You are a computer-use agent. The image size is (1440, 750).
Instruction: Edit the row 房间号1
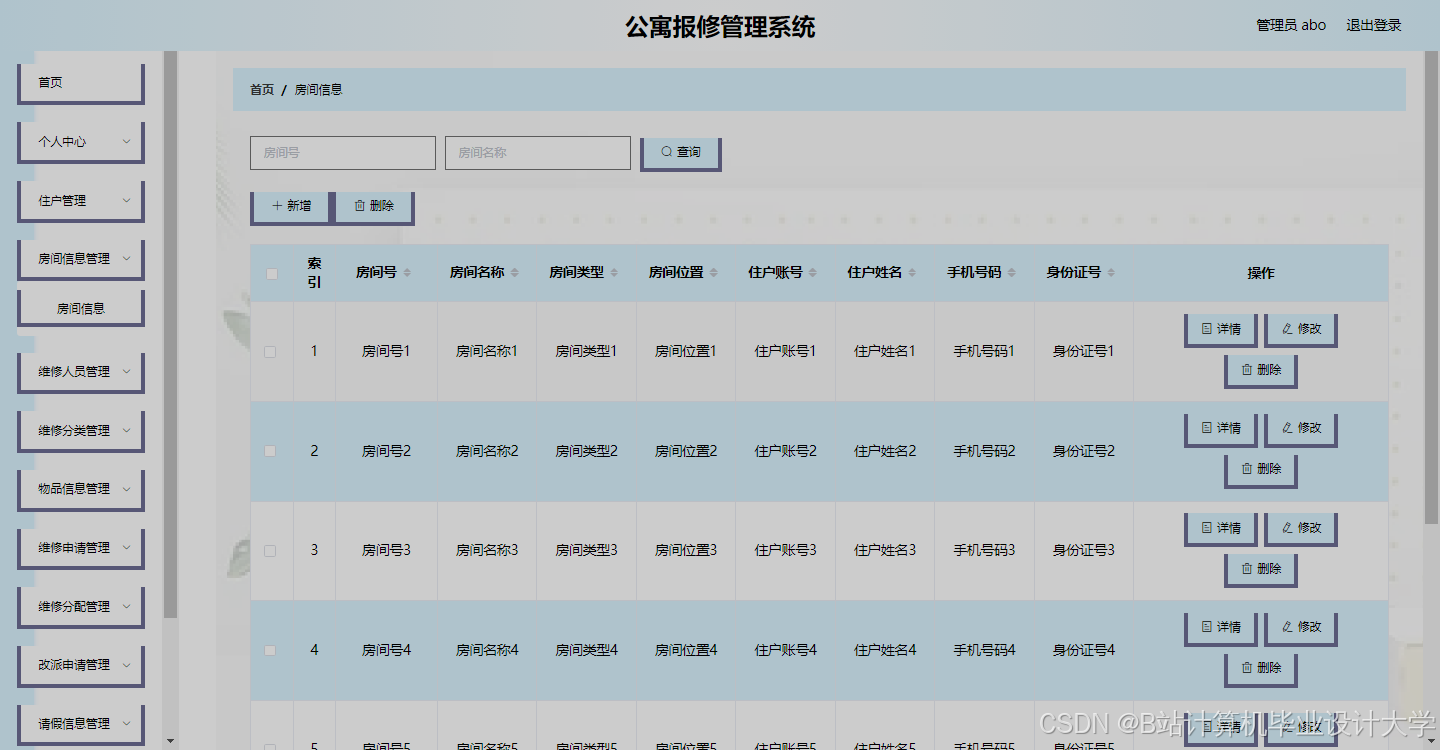point(1301,329)
